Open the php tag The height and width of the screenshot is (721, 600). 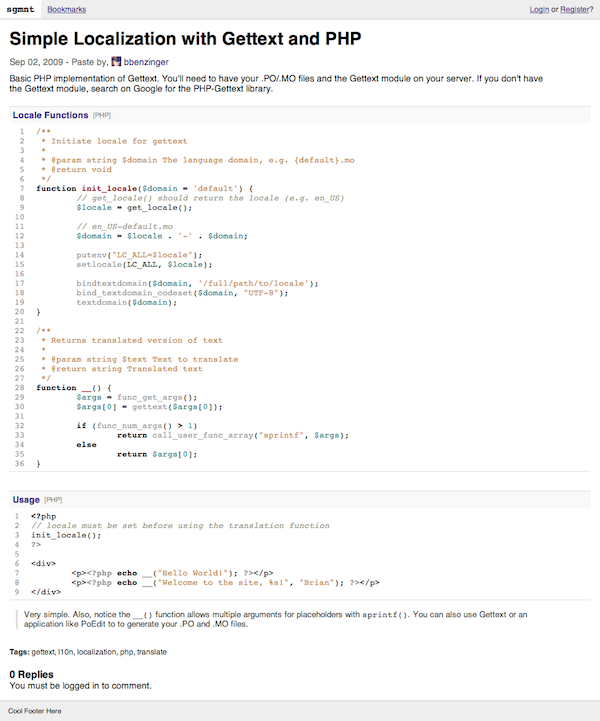pyautogui.click(x=126, y=652)
